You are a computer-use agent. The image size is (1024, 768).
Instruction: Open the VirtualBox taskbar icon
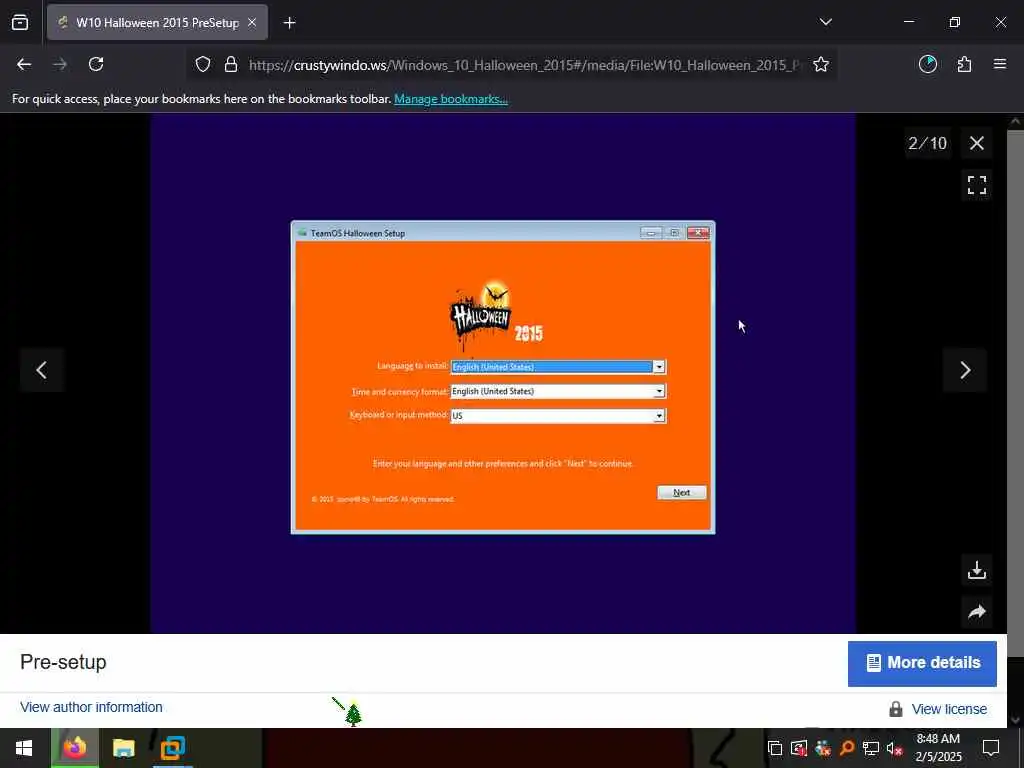point(172,748)
